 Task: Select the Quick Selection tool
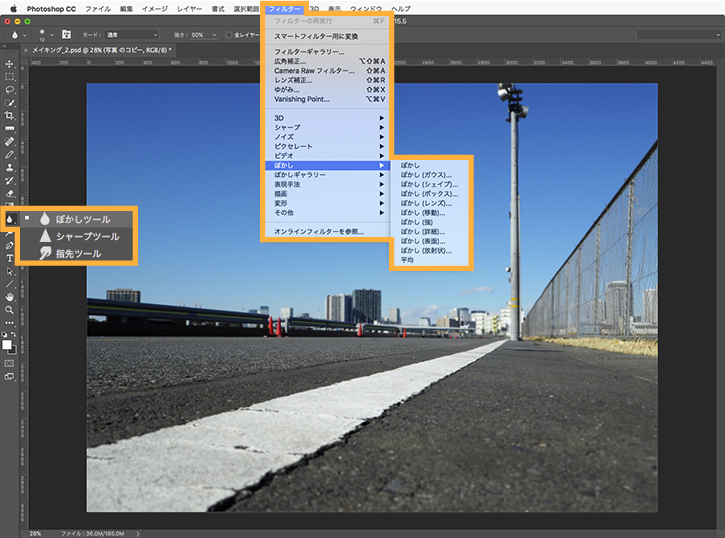pyautogui.click(x=9, y=103)
